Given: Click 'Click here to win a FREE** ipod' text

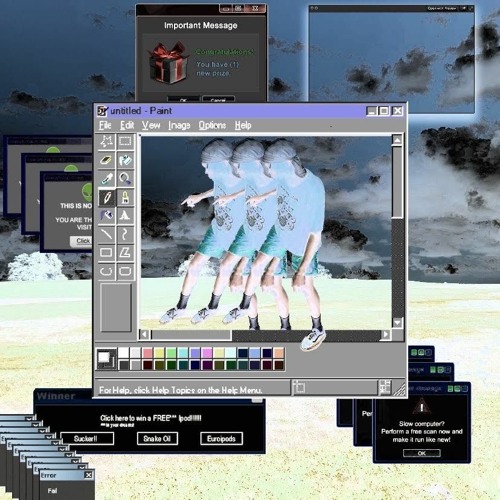Looking at the screenshot, I should (151, 418).
